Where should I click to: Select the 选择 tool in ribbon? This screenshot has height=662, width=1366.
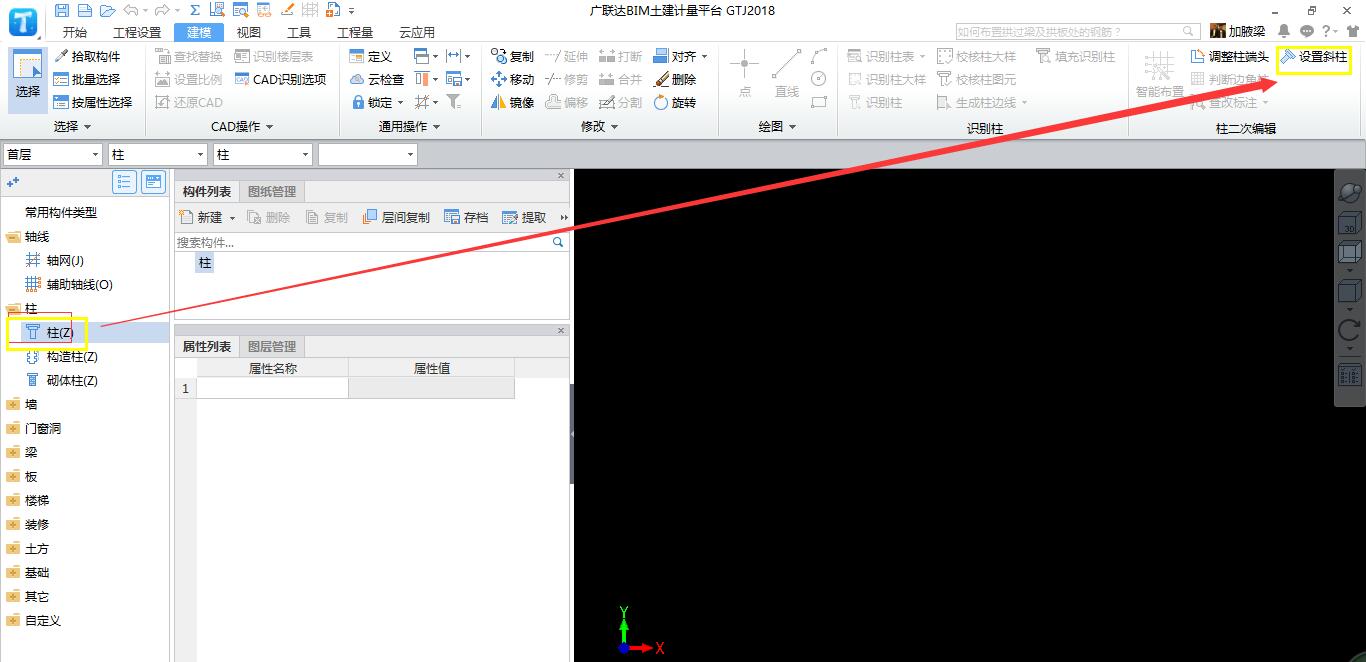click(x=28, y=78)
